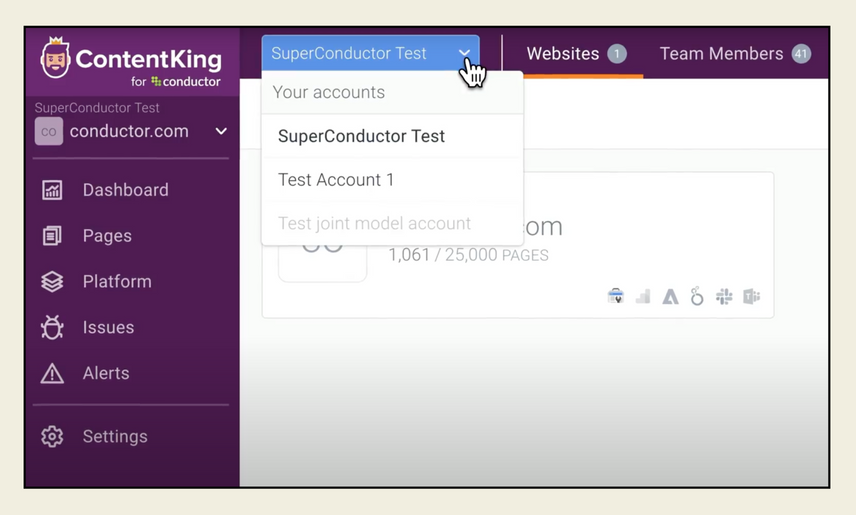Click the webhook-style integration icon
Screen dimensions: 856x515
(697, 296)
